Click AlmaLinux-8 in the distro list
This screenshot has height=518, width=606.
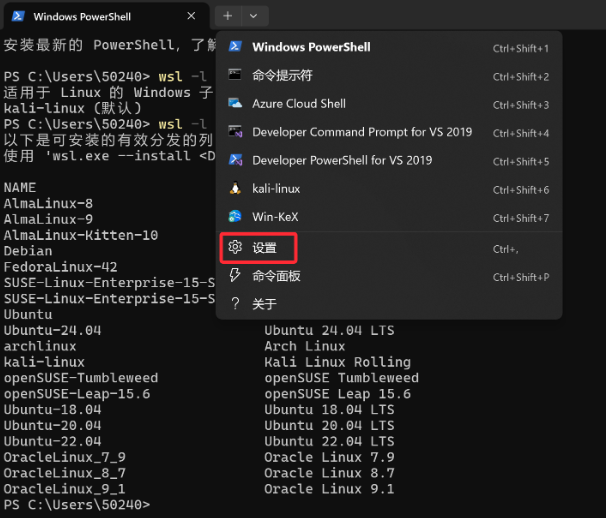coord(48,203)
